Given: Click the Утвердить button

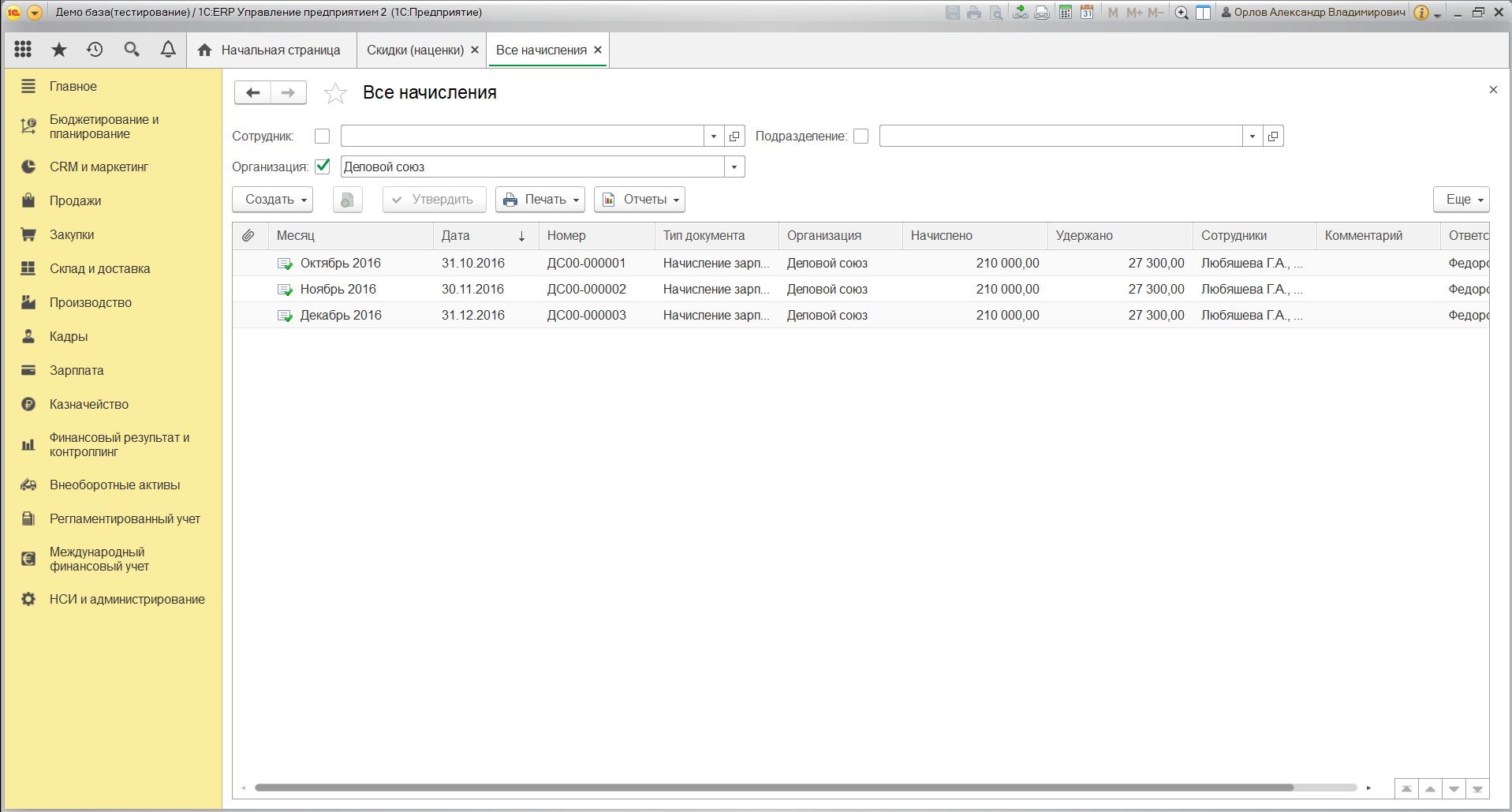Looking at the screenshot, I should tap(435, 200).
